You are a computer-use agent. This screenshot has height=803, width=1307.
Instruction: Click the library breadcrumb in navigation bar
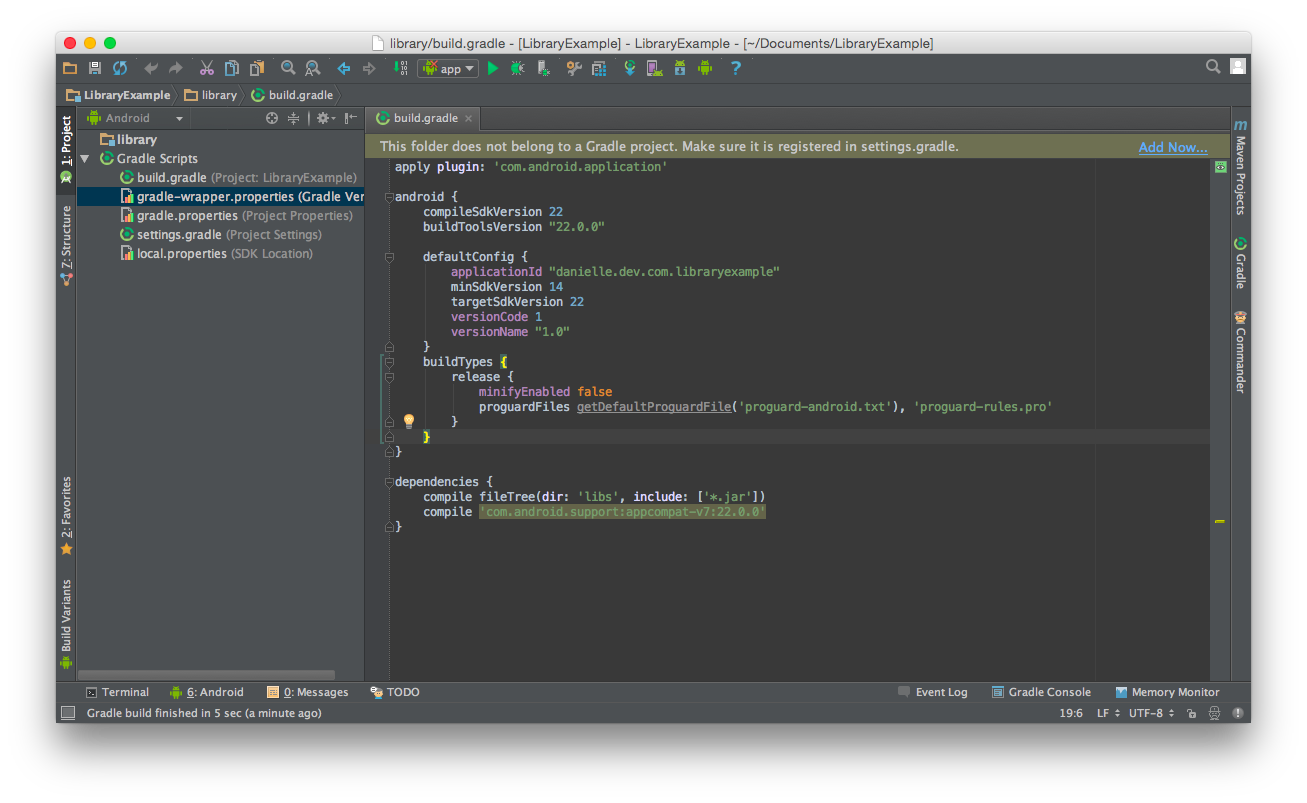tap(218, 95)
